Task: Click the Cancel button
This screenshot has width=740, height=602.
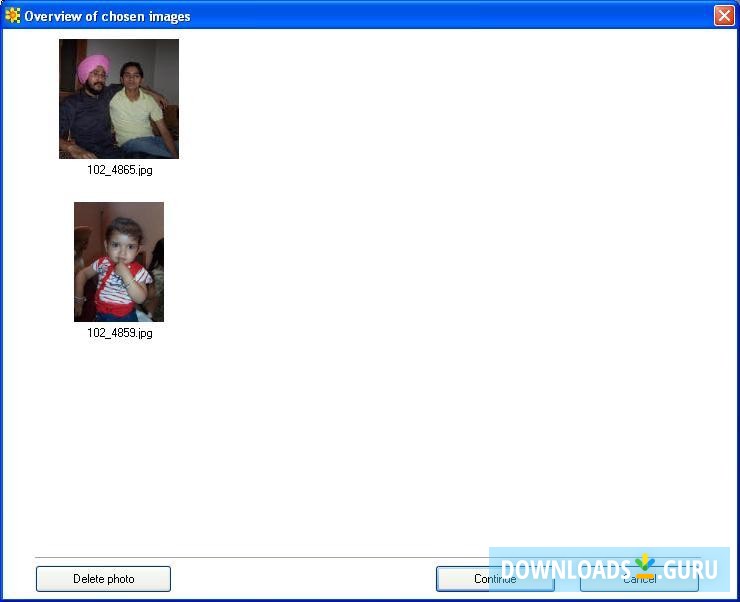Action: click(639, 579)
